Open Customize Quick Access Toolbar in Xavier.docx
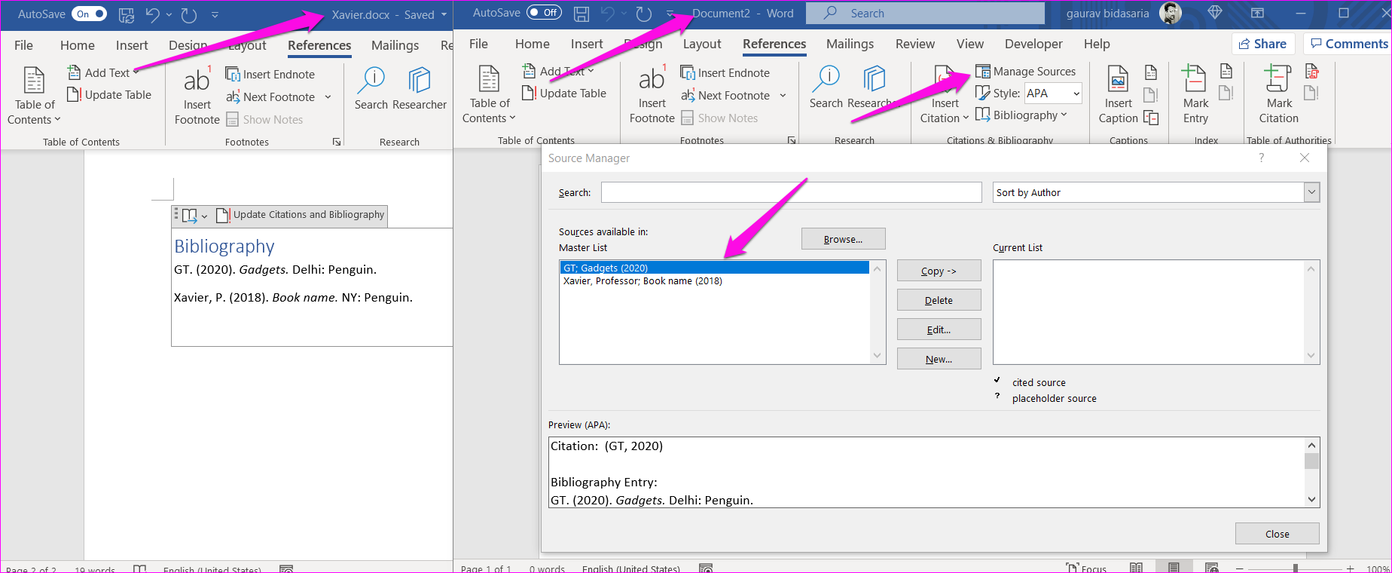1392x573 pixels. tap(215, 14)
